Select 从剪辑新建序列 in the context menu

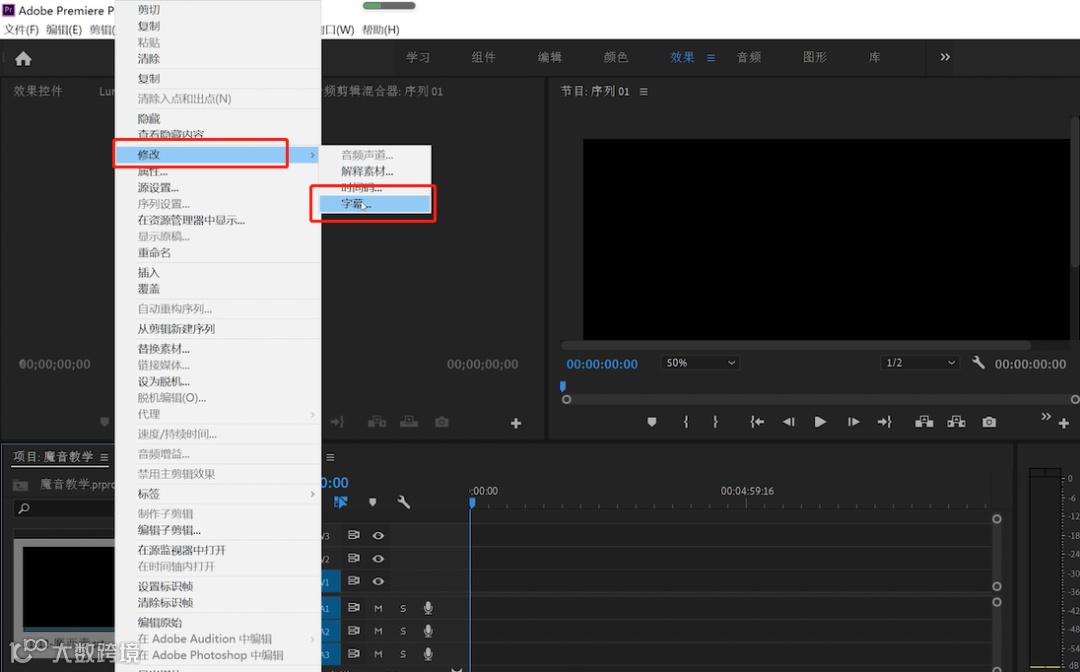click(x=176, y=329)
